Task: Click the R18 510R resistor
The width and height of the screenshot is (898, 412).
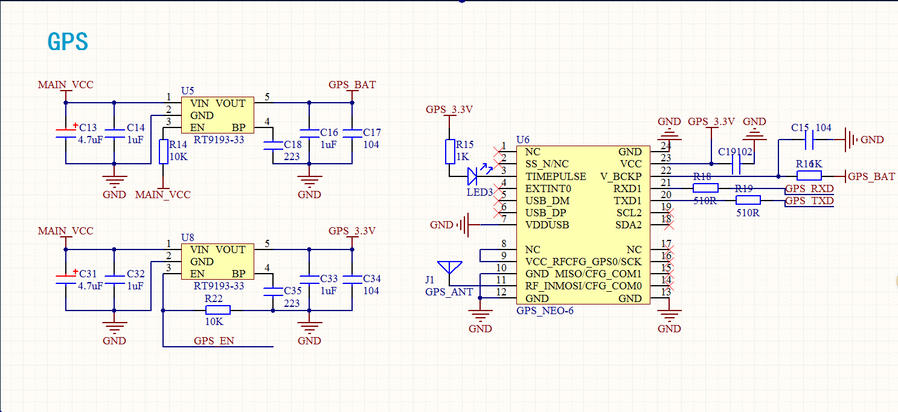Action: pos(705,187)
